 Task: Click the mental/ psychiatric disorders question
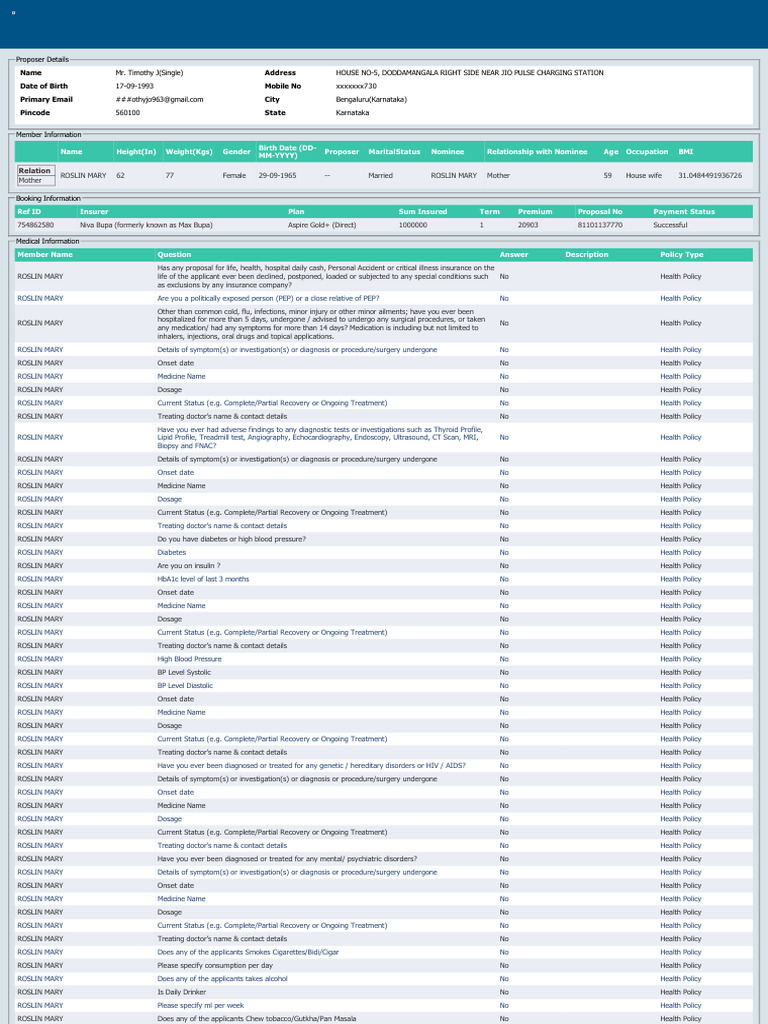pos(287,859)
